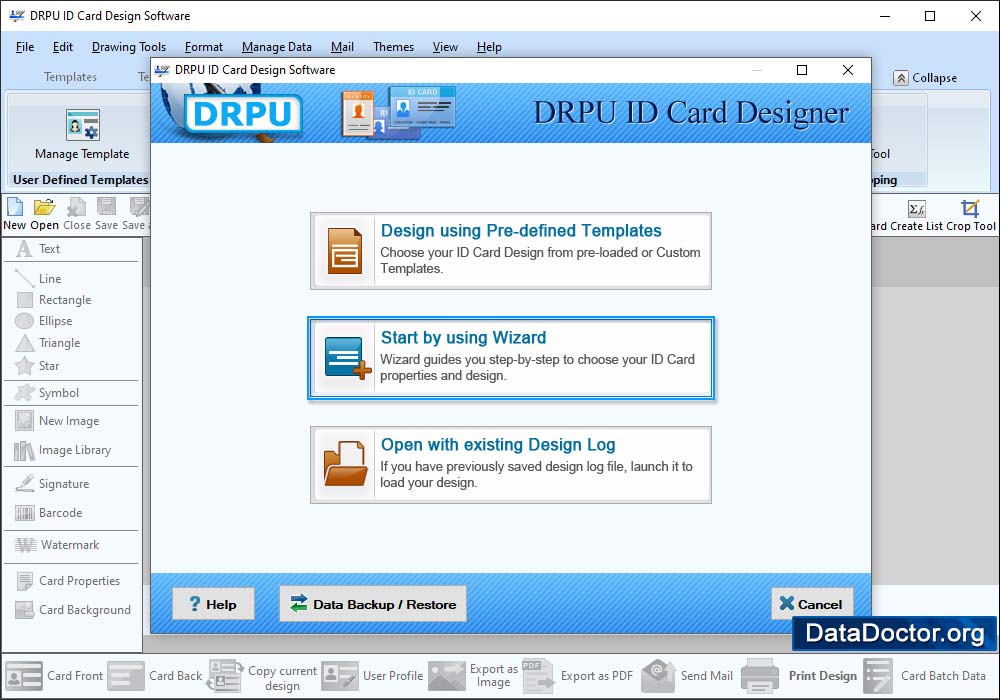This screenshot has width=1000, height=700.
Task: Open Card Properties
Action: (x=68, y=581)
